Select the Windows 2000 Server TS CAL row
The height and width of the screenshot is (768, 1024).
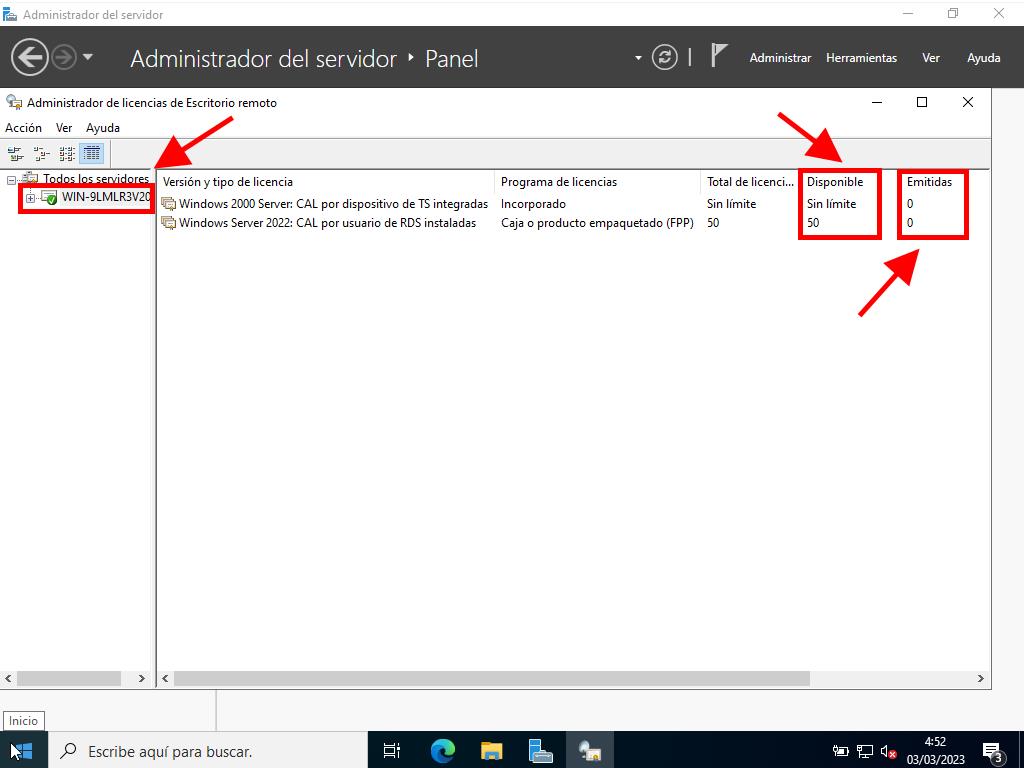pyautogui.click(x=332, y=204)
